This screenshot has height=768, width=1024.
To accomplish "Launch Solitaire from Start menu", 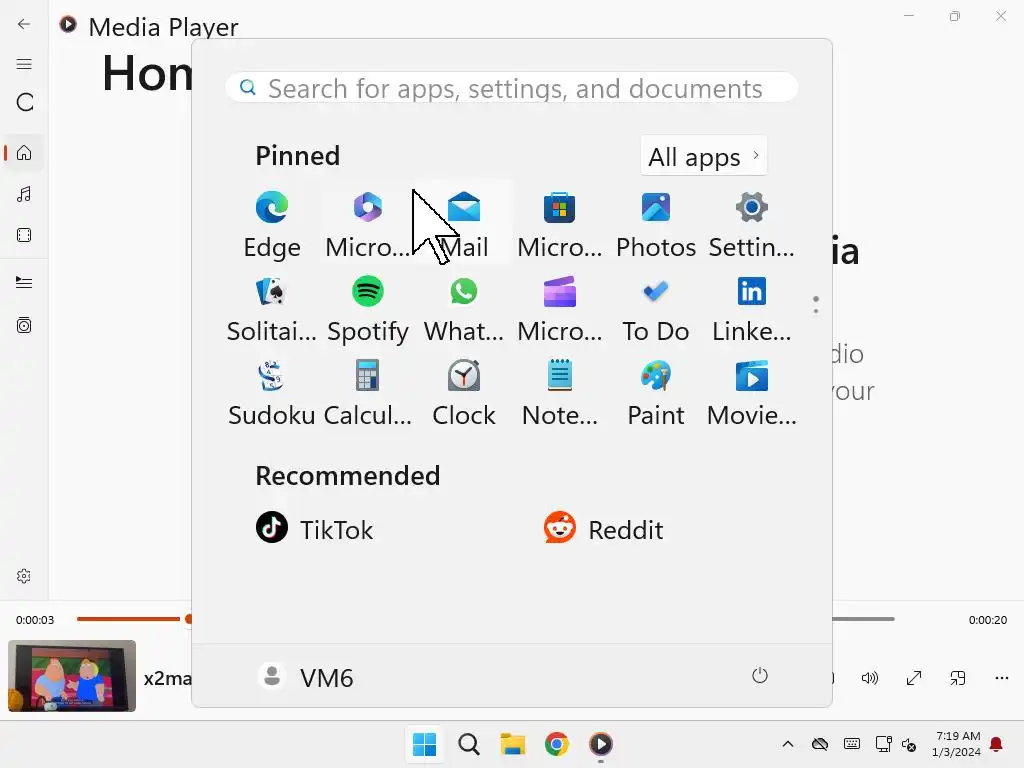I will pos(272,309).
